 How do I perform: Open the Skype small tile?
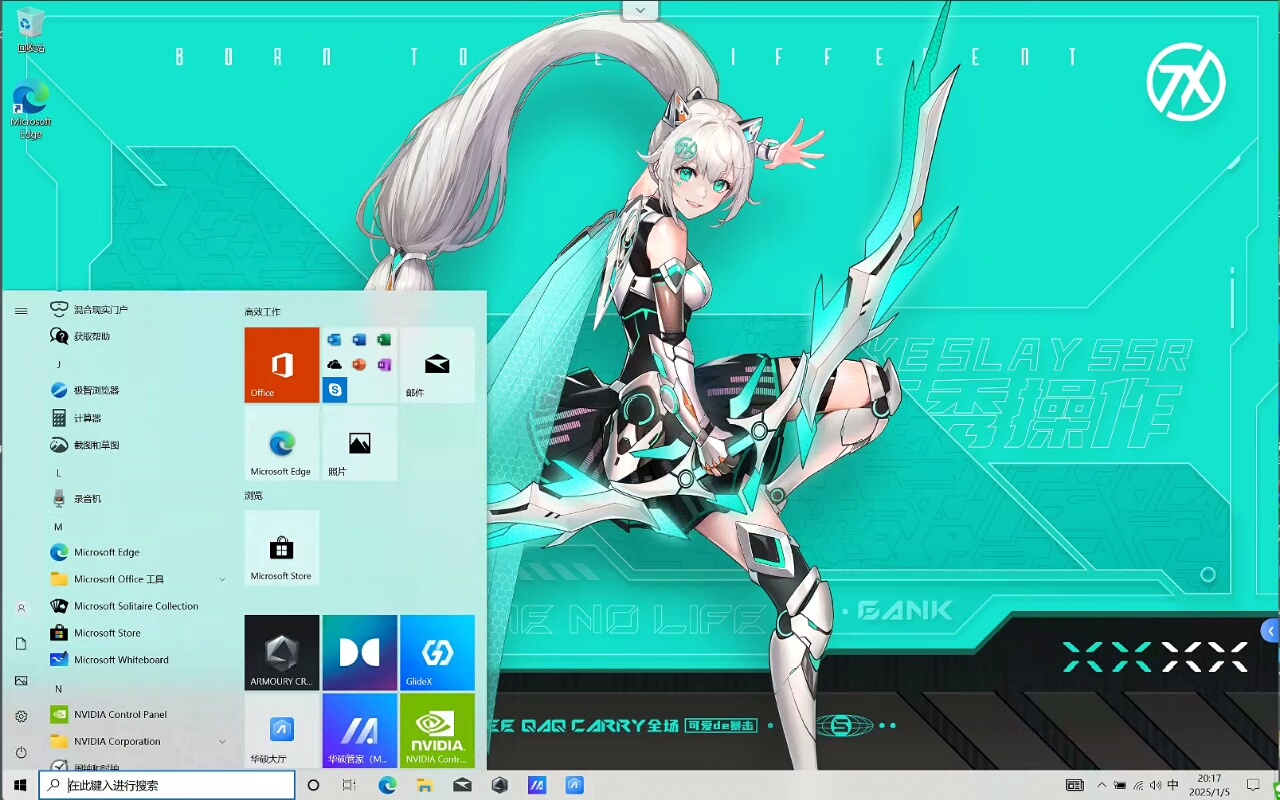(x=334, y=389)
